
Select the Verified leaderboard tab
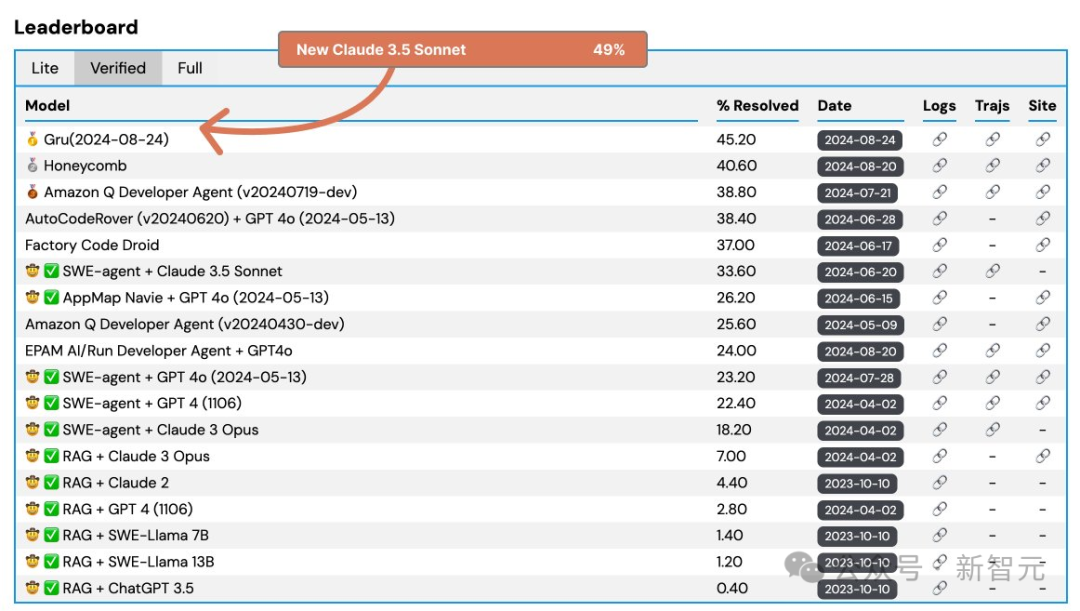(x=118, y=68)
